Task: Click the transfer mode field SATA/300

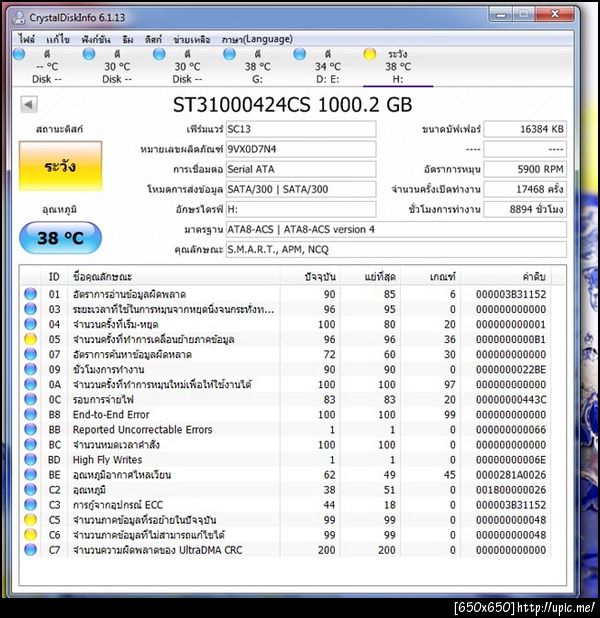Action: pyautogui.click(x=301, y=189)
